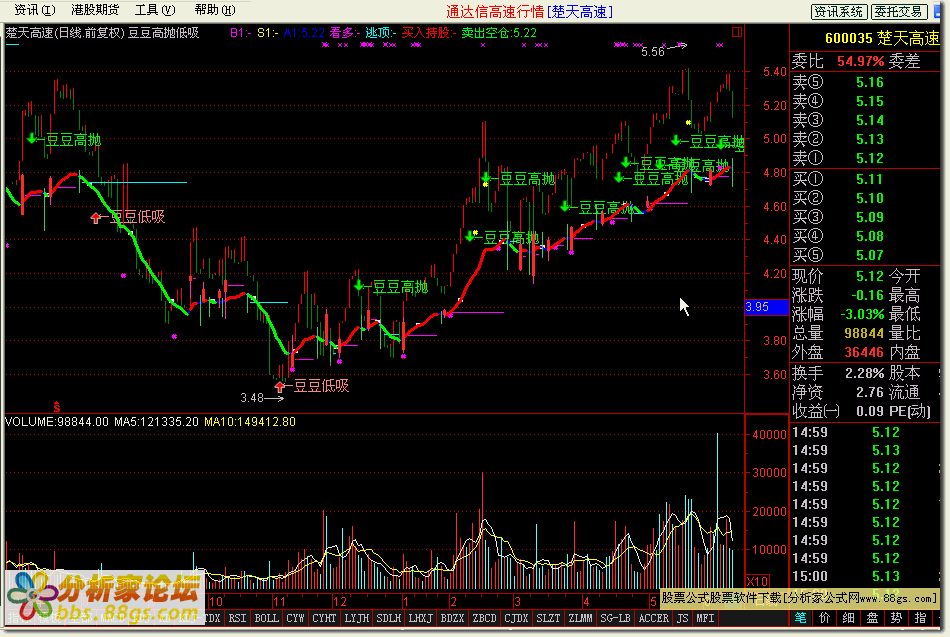This screenshot has height=637, width=950.
Task: Select the SG-LB indicator tab
Action: click(615, 618)
